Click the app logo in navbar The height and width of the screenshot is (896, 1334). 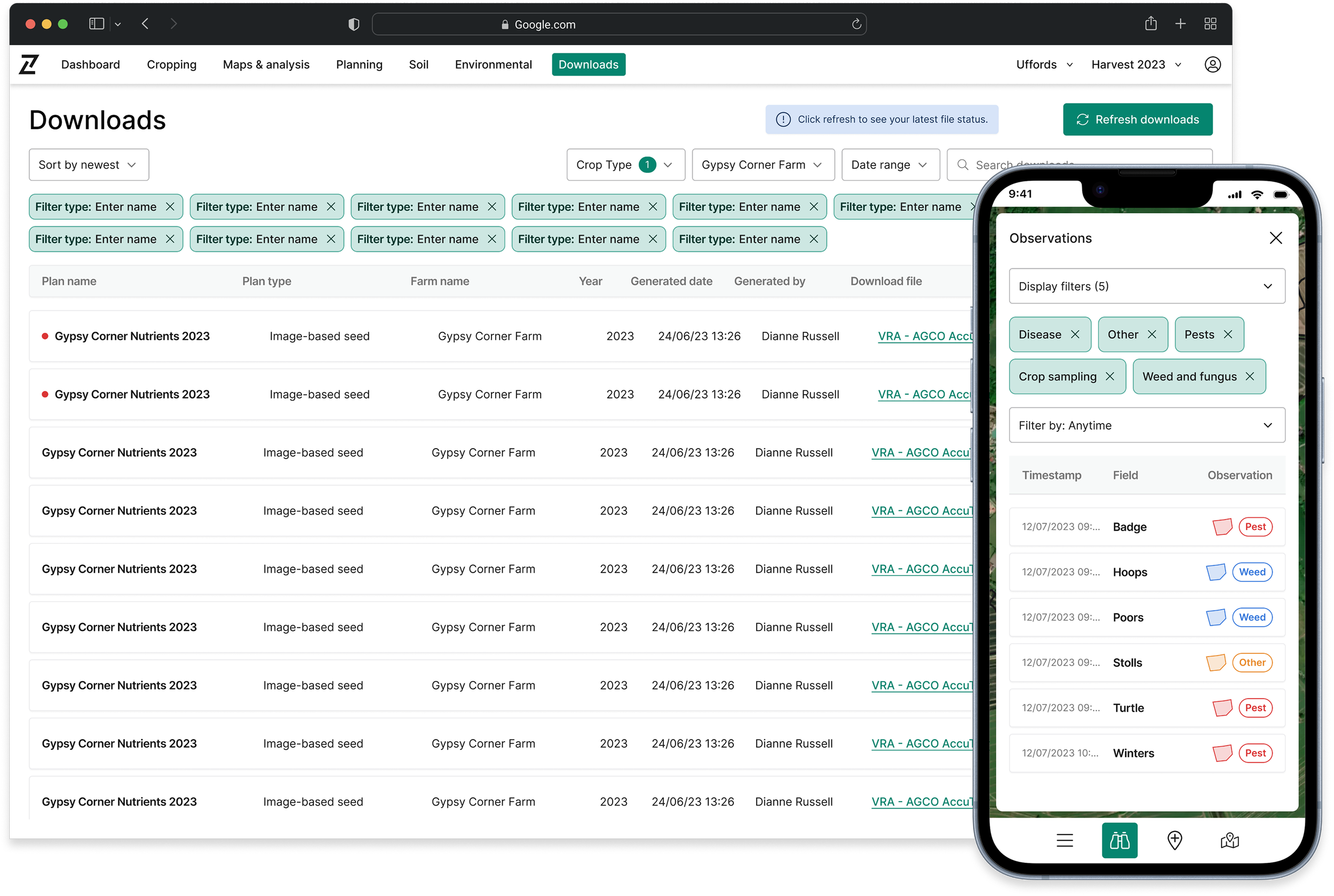(29, 65)
